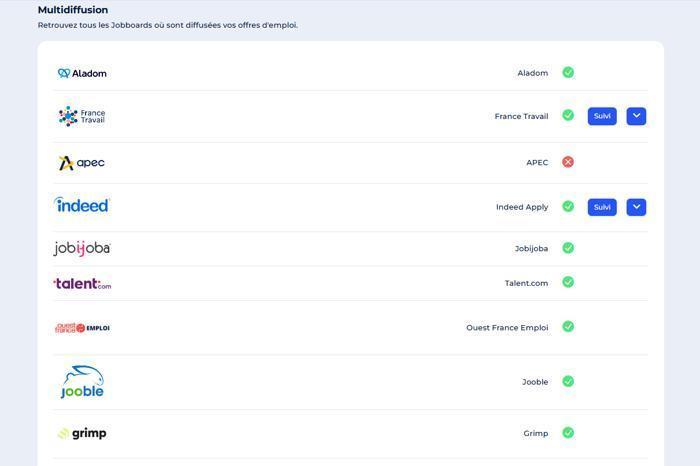Click the Jooble name label
700x466 pixels.
(x=535, y=382)
